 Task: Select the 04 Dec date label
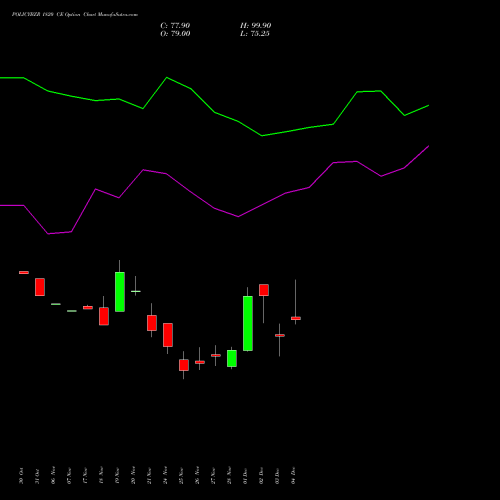coord(293,476)
